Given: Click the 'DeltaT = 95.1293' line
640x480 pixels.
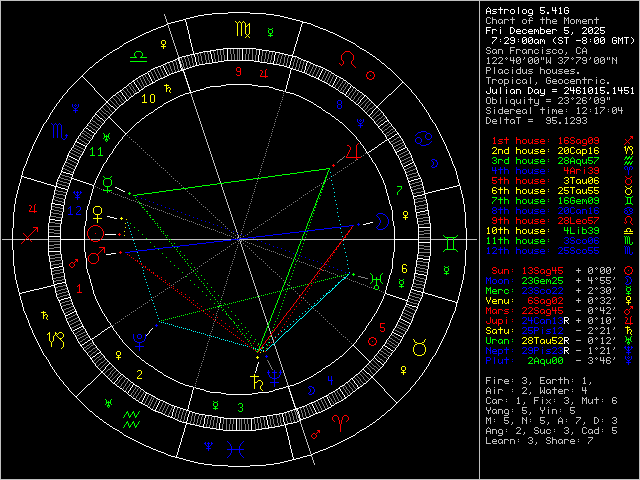Looking at the screenshot, I should pyautogui.click(x=536, y=121).
